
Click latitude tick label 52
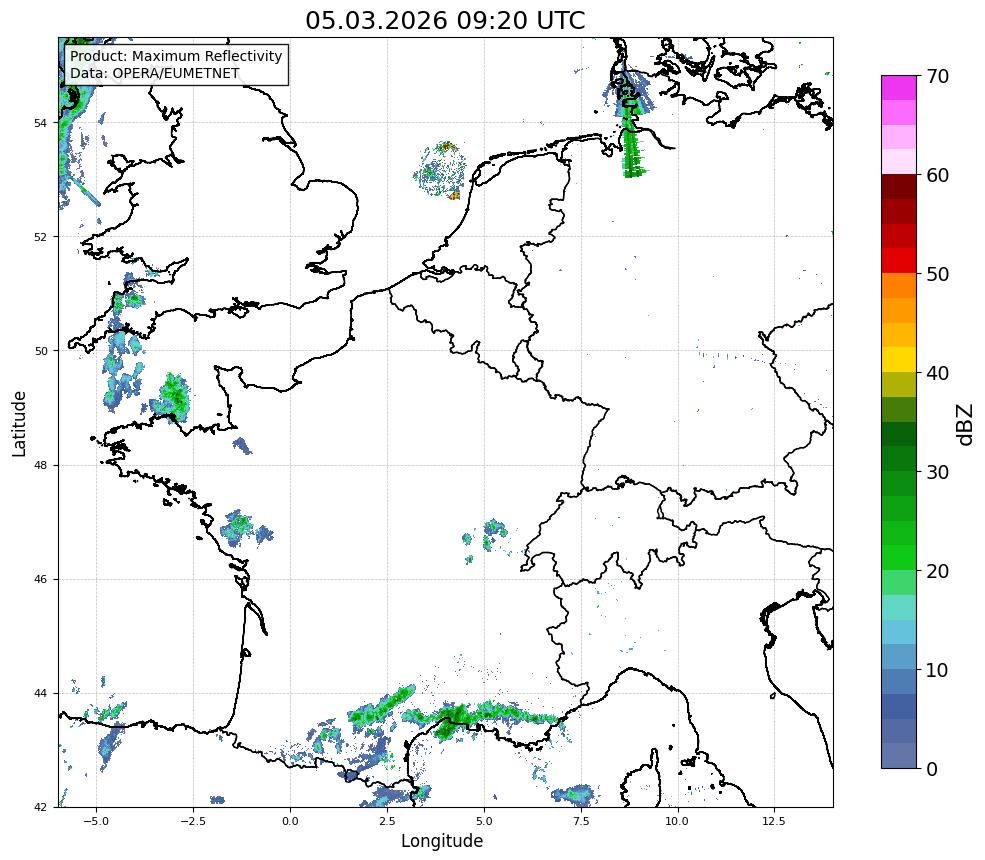click(x=40, y=237)
